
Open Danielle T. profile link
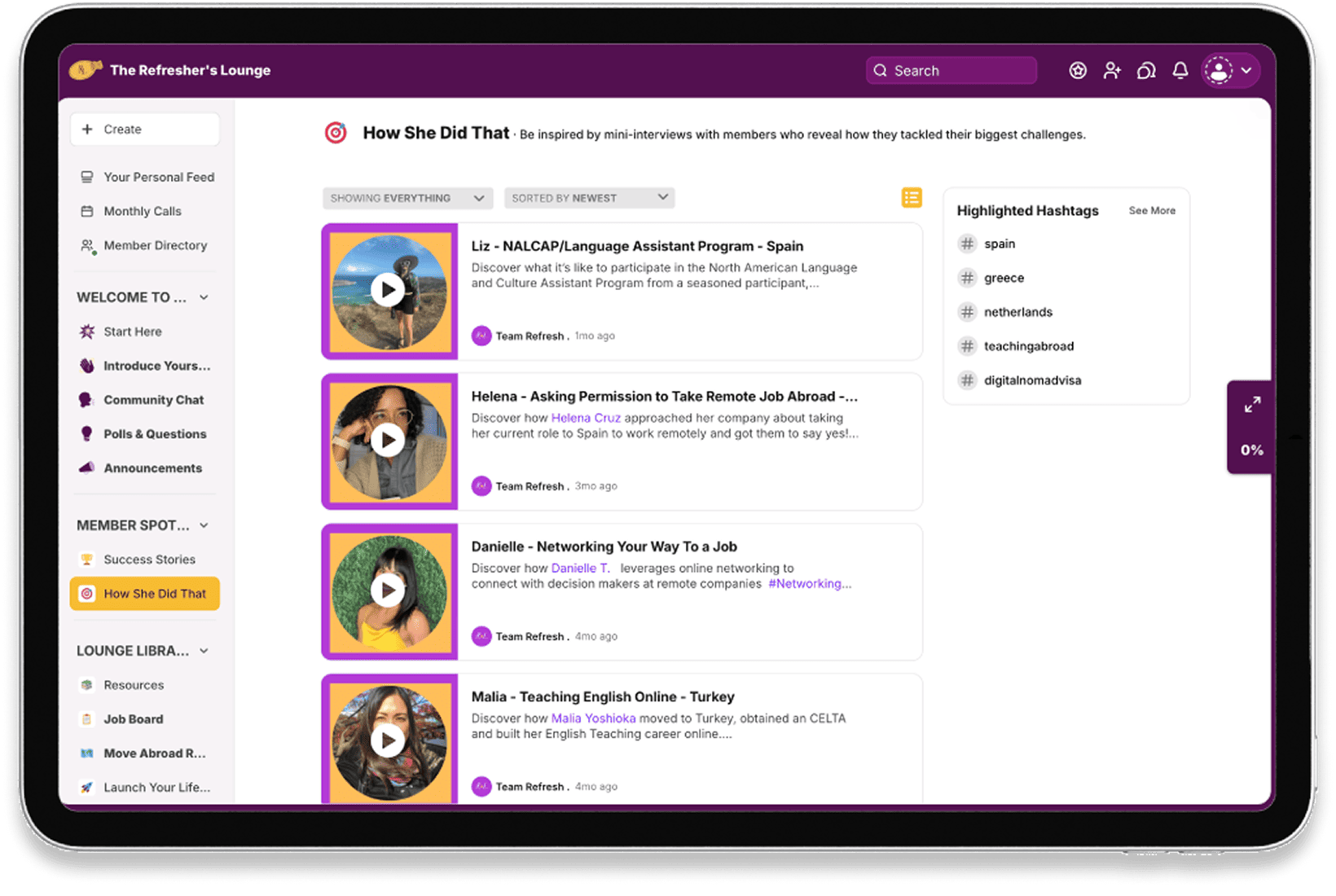click(580, 569)
